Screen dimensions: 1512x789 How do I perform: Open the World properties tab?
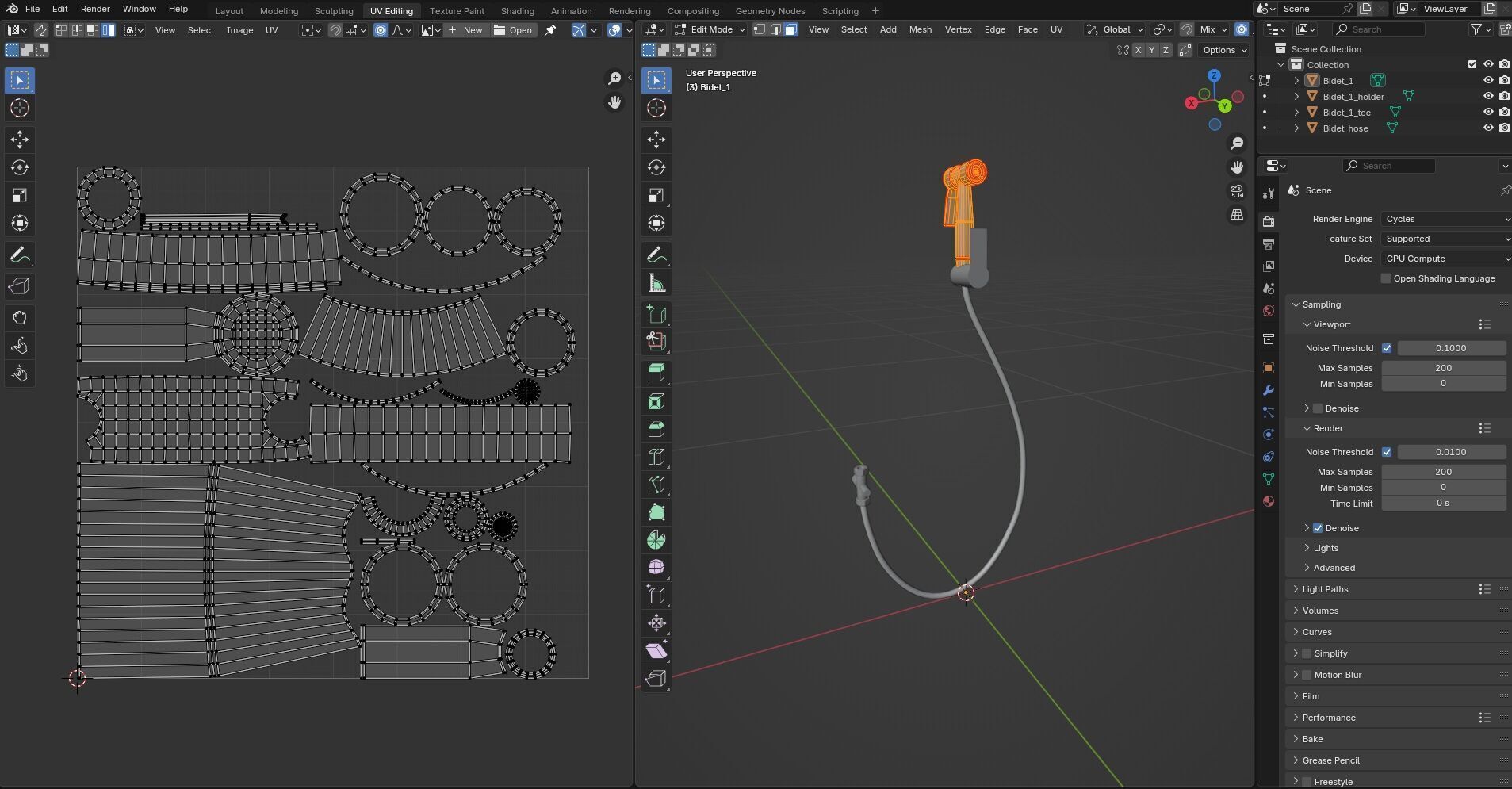pyautogui.click(x=1269, y=311)
